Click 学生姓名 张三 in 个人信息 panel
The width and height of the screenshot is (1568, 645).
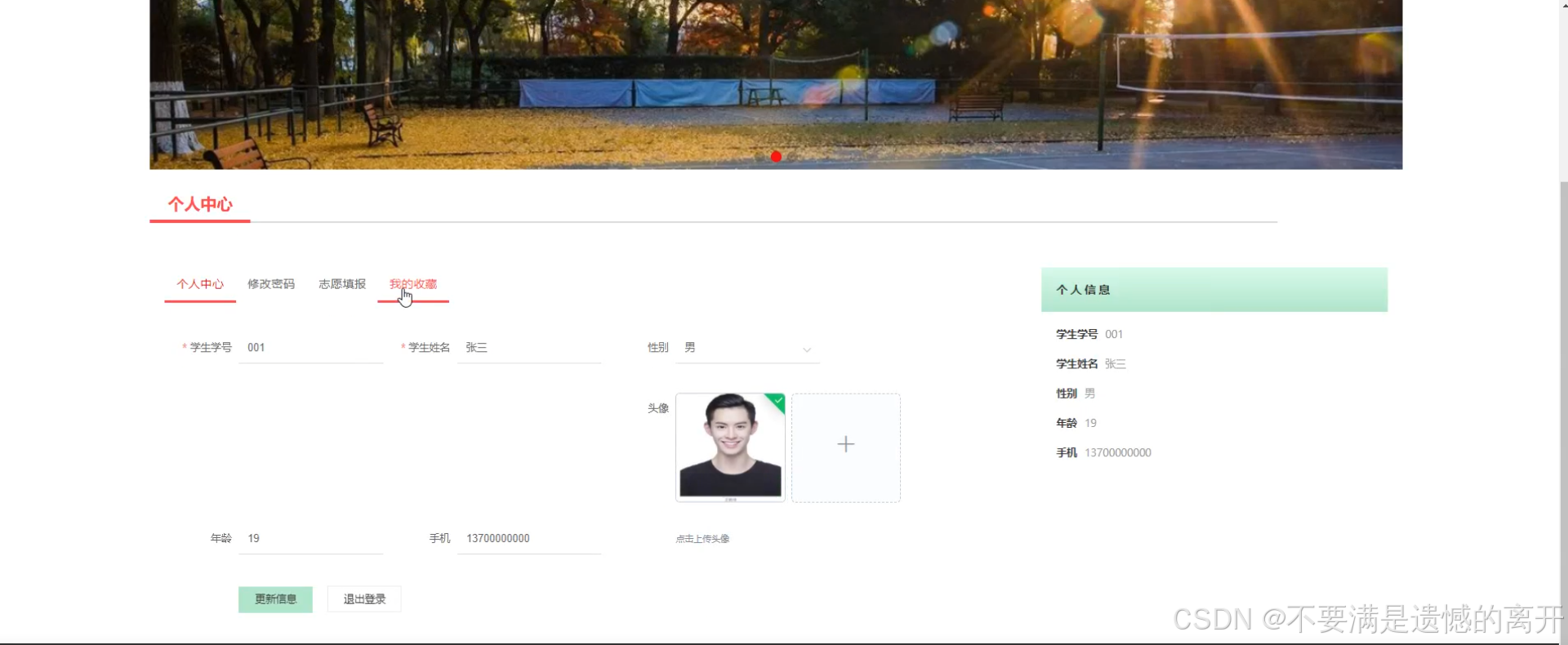pyautogui.click(x=1091, y=364)
